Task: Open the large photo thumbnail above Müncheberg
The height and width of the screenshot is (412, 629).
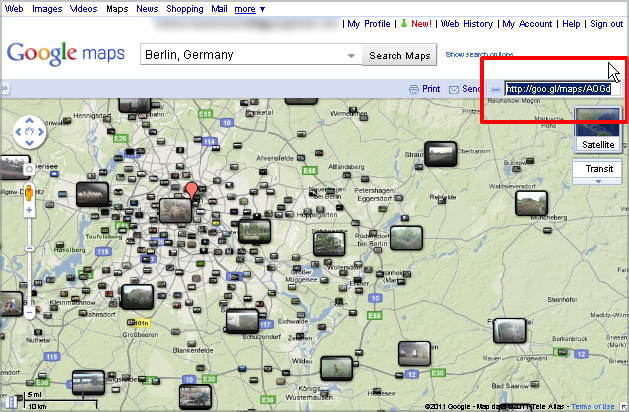Action: coord(531,203)
